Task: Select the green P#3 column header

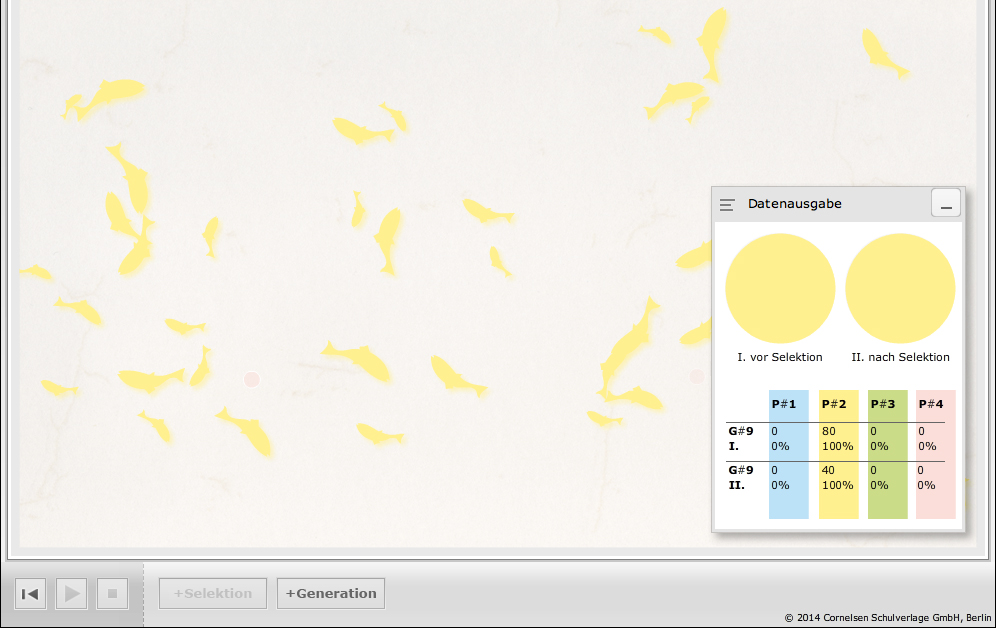Action: point(883,404)
